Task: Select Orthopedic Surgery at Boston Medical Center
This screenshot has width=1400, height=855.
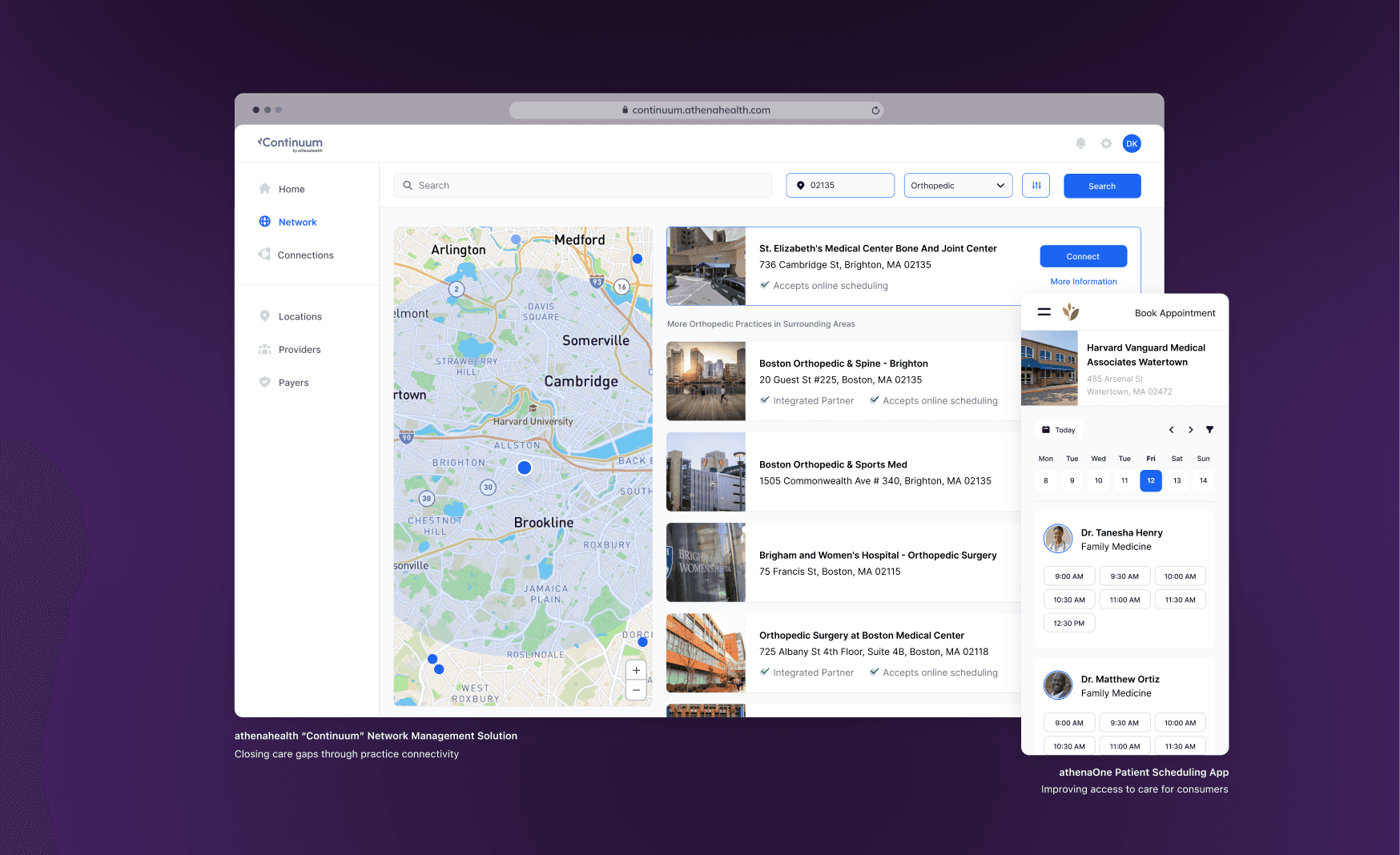Action: pos(843,653)
